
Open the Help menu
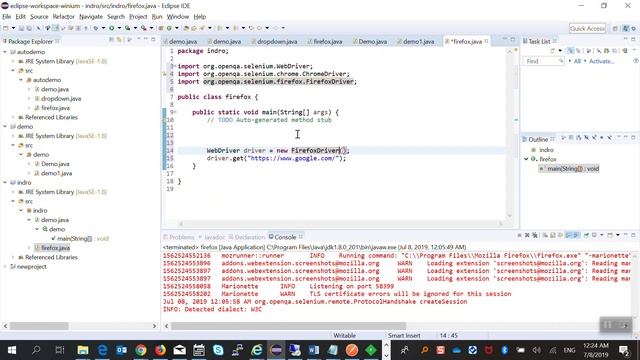[200, 17]
